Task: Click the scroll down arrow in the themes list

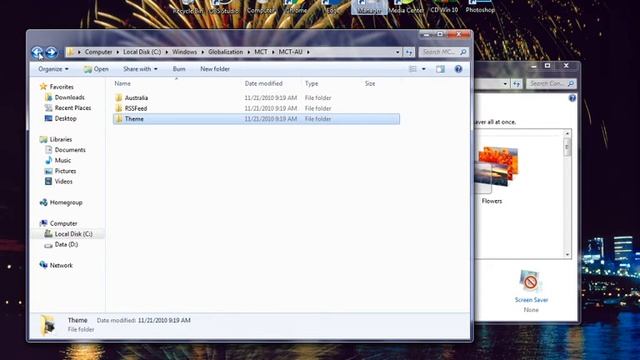Action: (567, 255)
